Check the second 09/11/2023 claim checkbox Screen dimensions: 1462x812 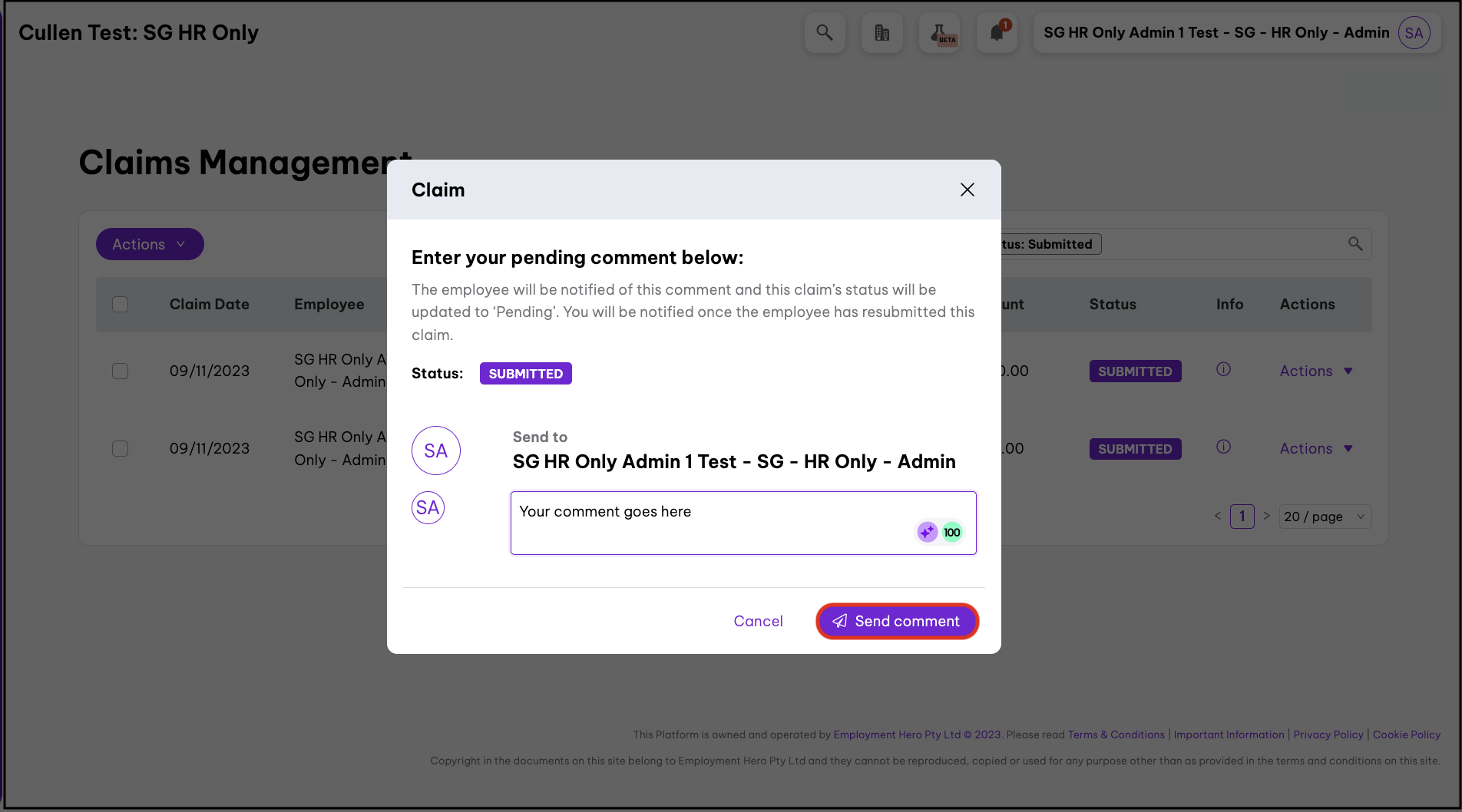121,449
